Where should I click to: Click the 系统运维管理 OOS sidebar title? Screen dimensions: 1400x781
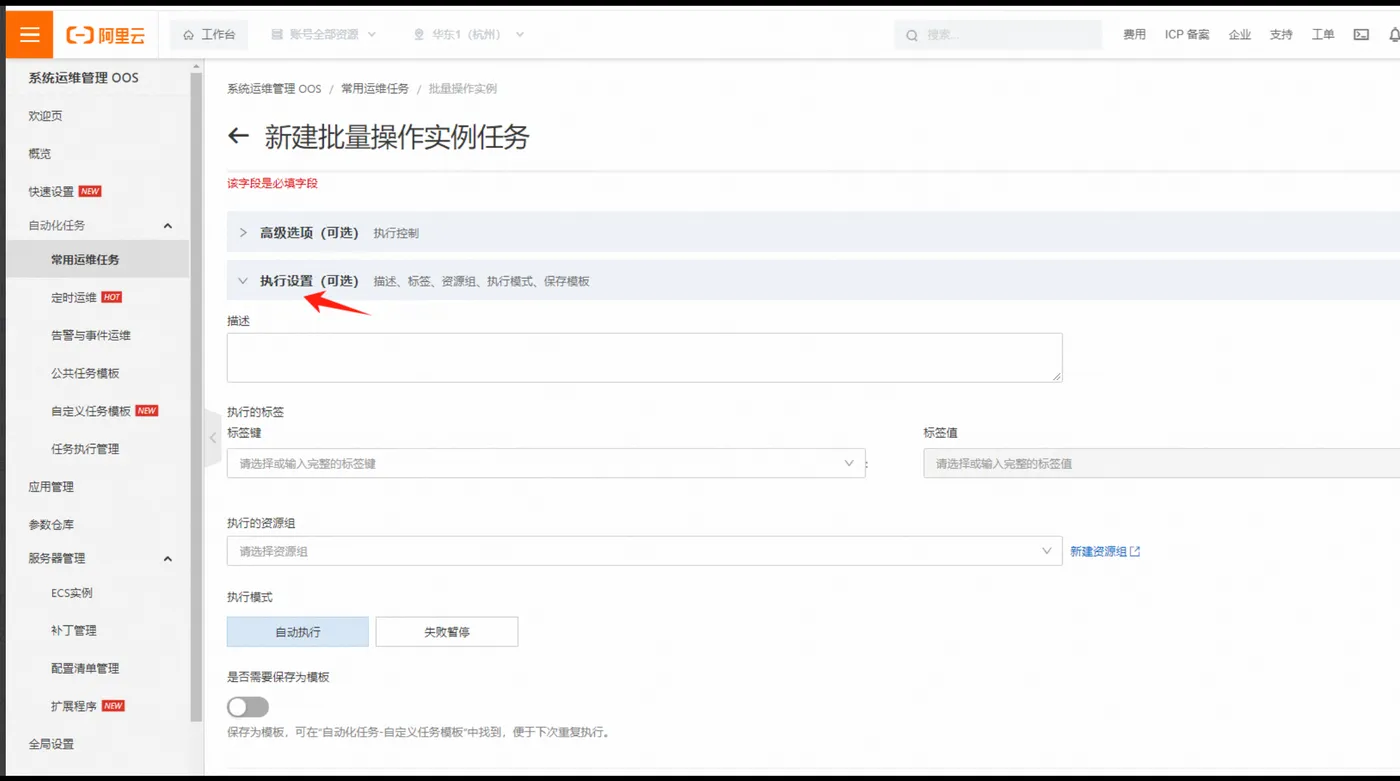83,78
